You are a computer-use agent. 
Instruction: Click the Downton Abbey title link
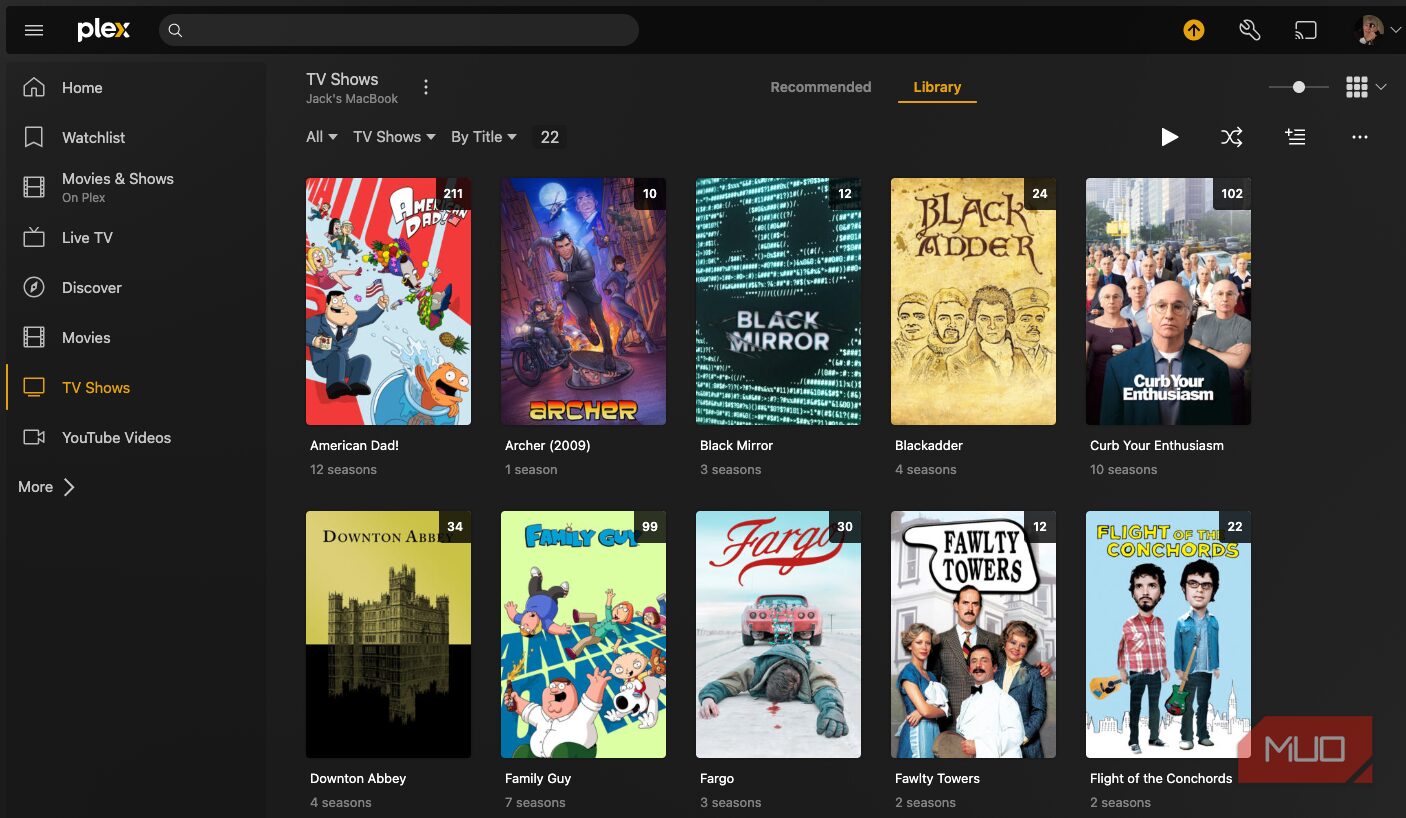[358, 778]
